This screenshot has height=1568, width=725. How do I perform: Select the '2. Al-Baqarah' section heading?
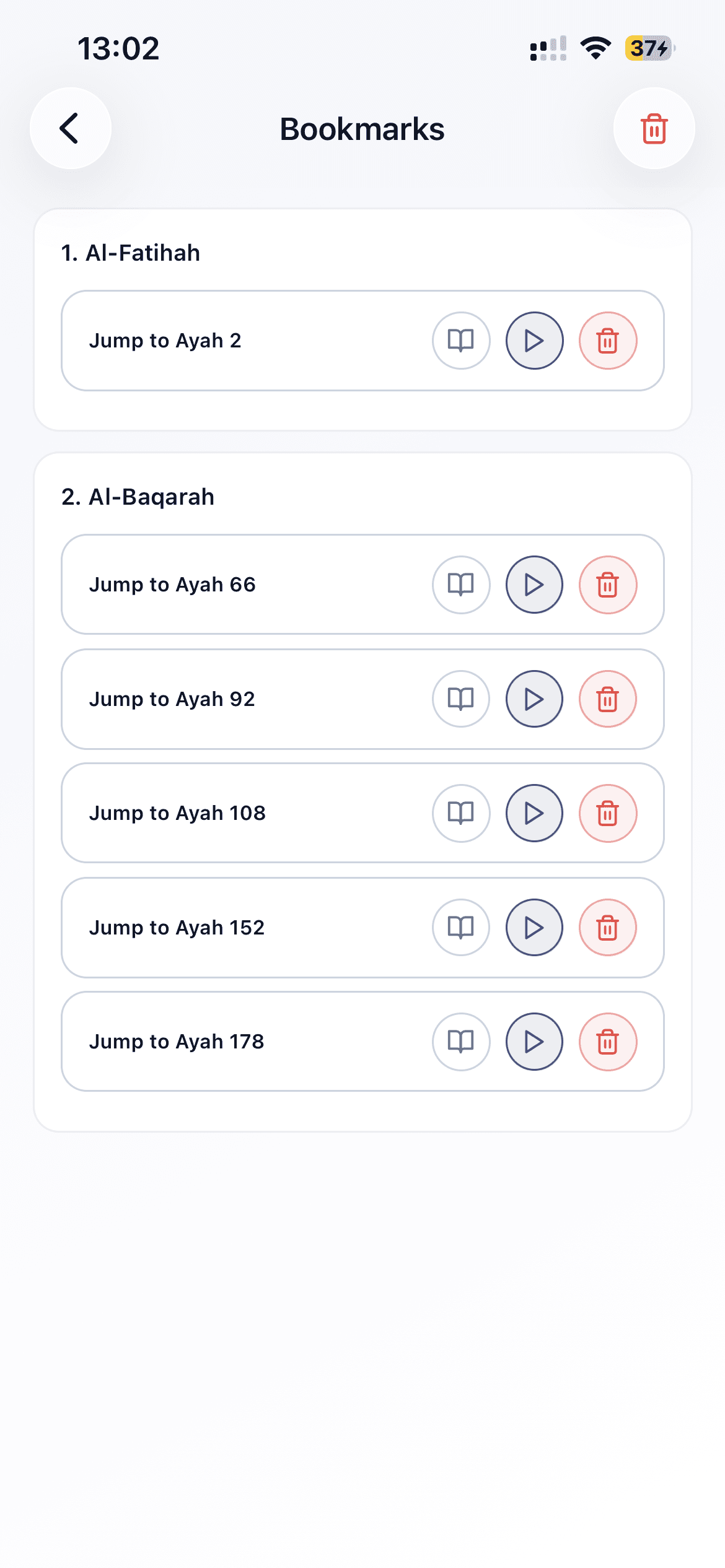pyautogui.click(x=138, y=497)
